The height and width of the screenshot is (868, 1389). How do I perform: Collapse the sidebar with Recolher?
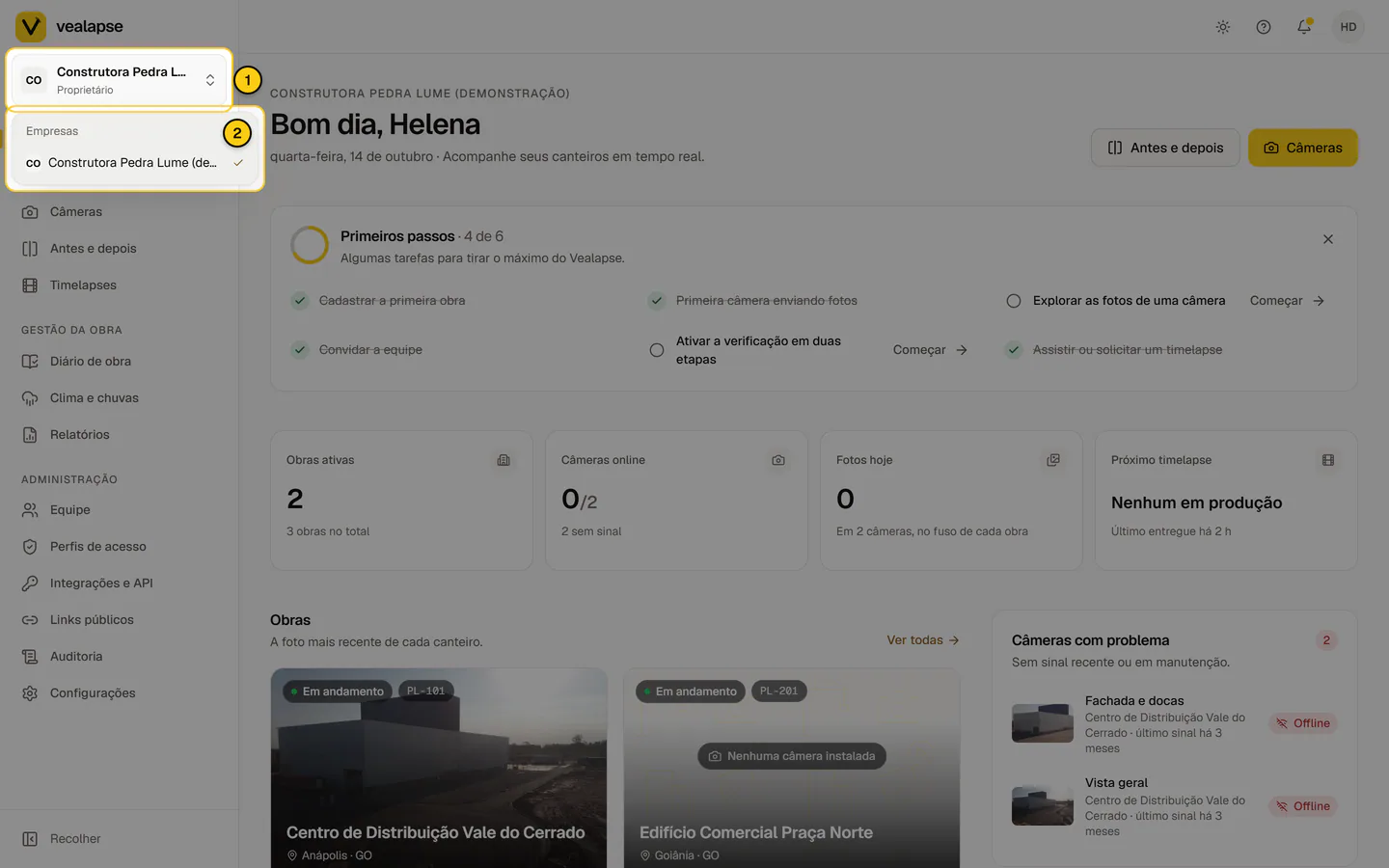[x=120, y=839]
